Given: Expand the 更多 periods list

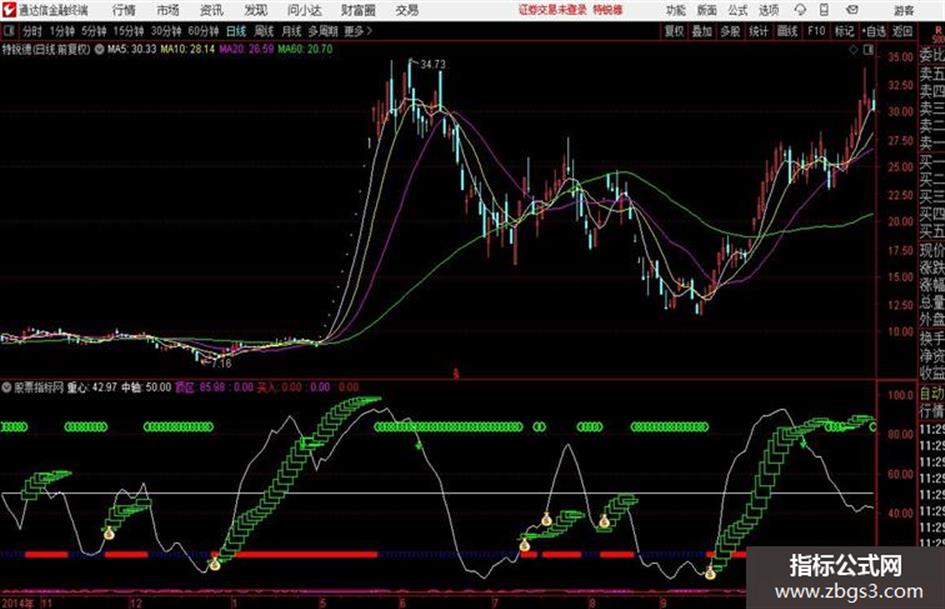Looking at the screenshot, I should point(358,31).
